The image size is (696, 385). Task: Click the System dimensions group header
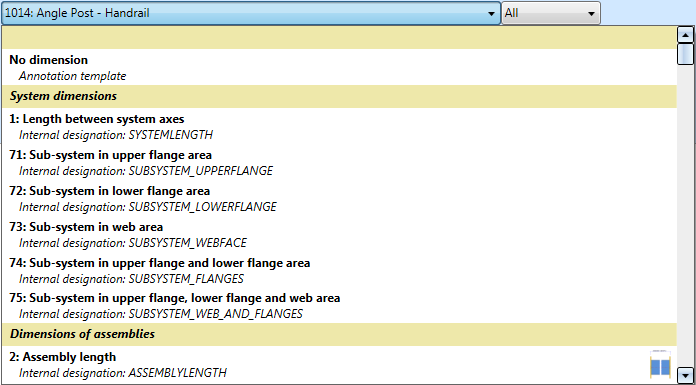[x=339, y=96]
